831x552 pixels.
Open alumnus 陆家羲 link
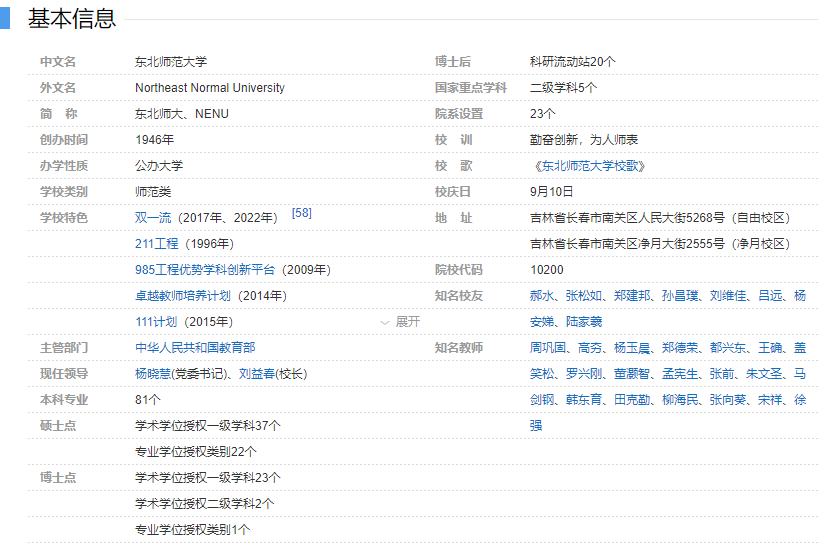coord(583,322)
